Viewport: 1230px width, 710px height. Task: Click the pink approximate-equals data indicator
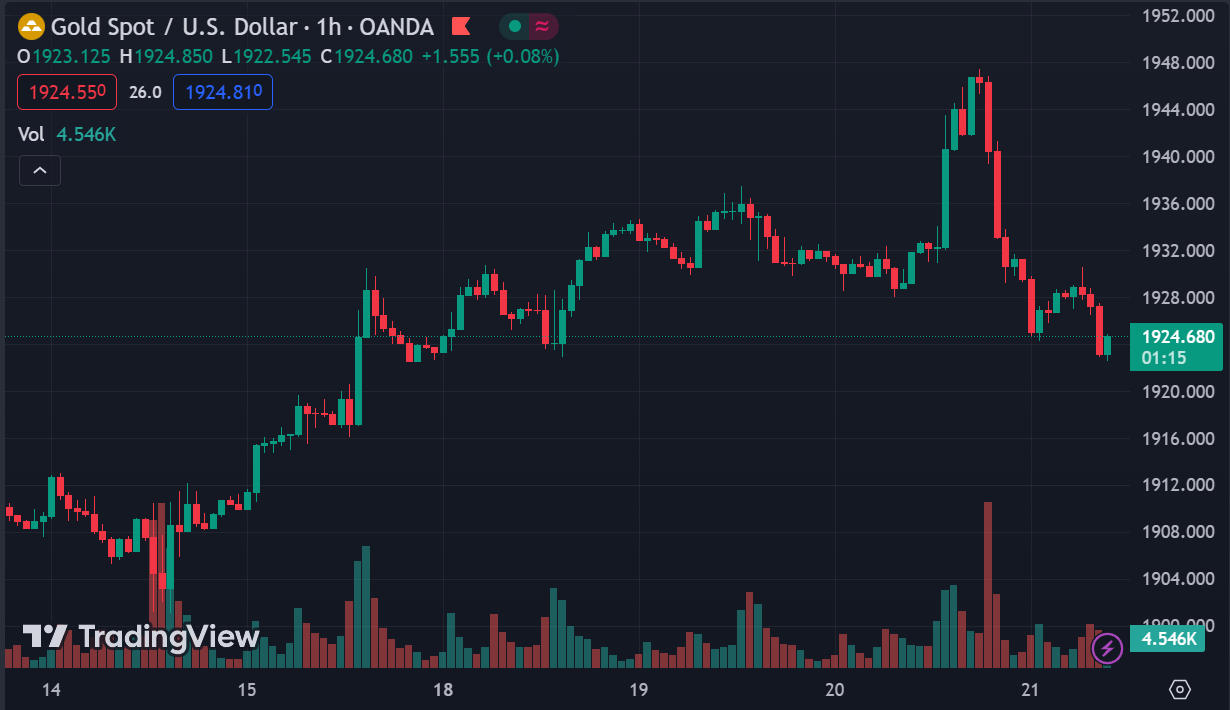point(542,27)
